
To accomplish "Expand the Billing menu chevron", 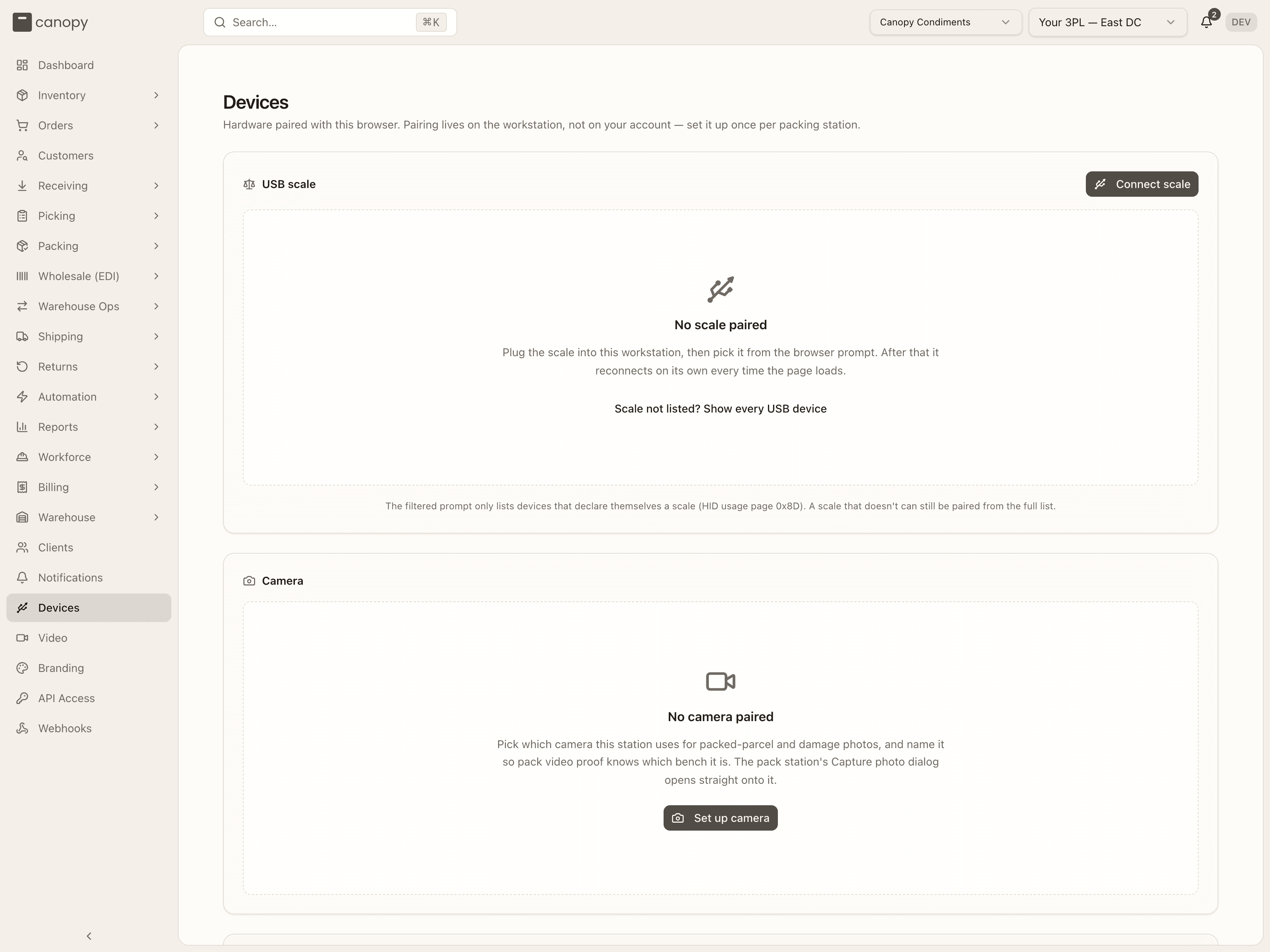I will tap(156, 487).
